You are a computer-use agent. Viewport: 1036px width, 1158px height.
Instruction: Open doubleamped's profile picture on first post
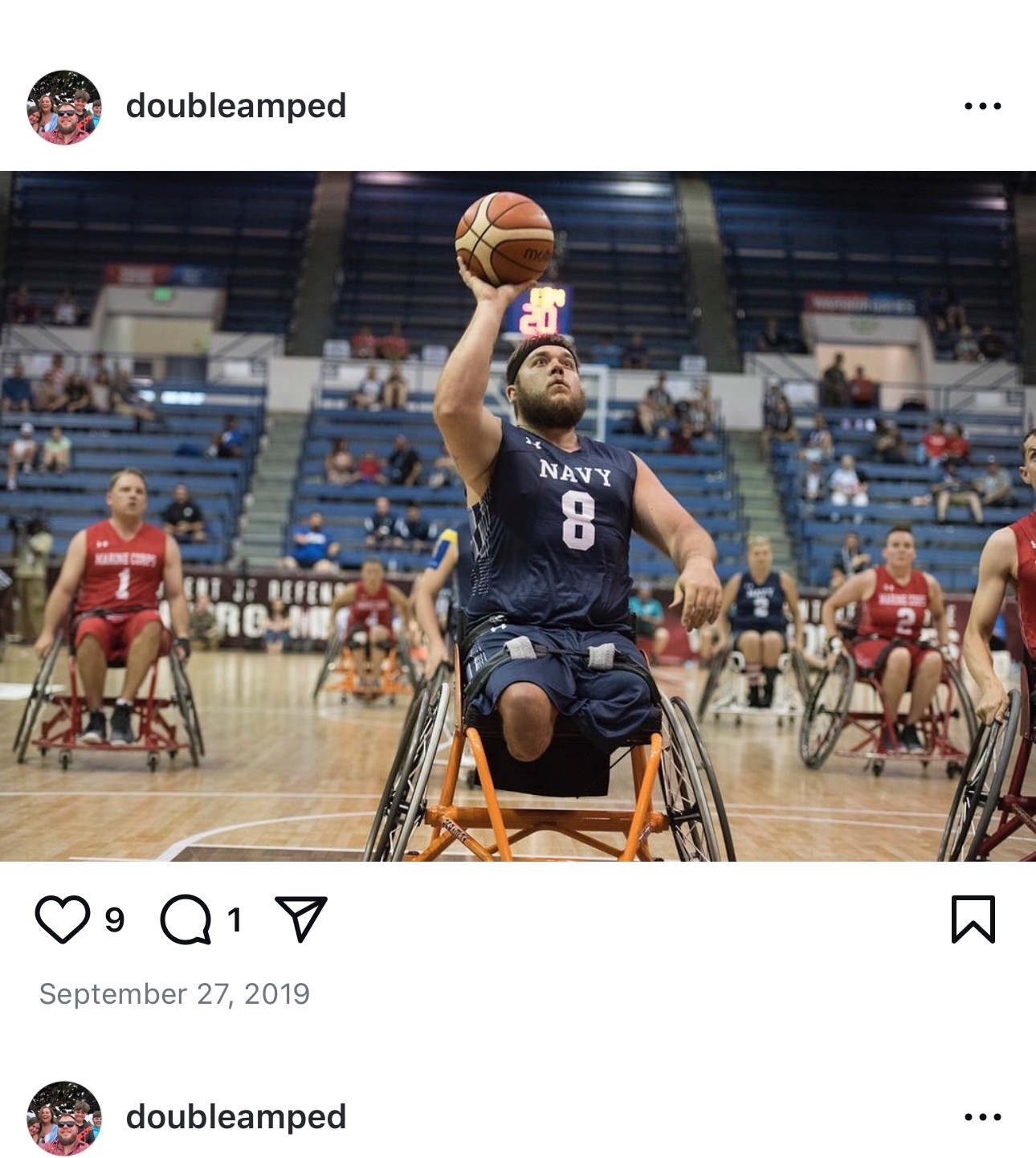click(x=64, y=107)
